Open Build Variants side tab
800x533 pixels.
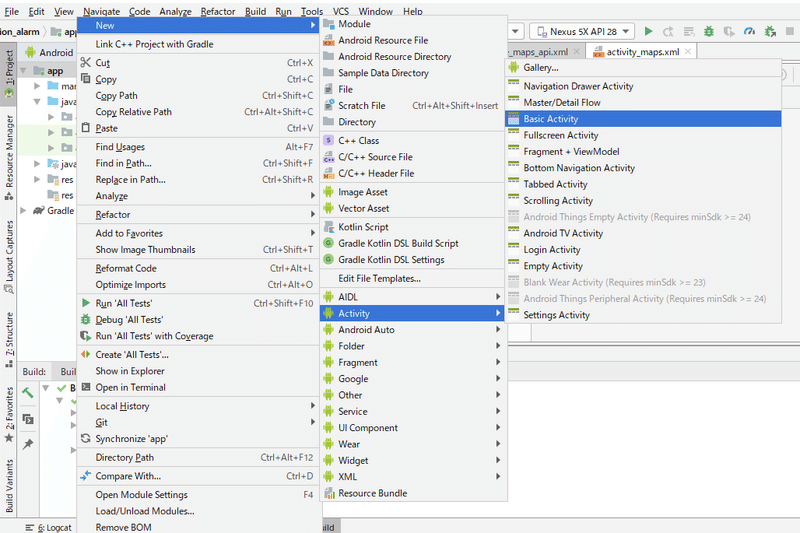pyautogui.click(x=9, y=486)
